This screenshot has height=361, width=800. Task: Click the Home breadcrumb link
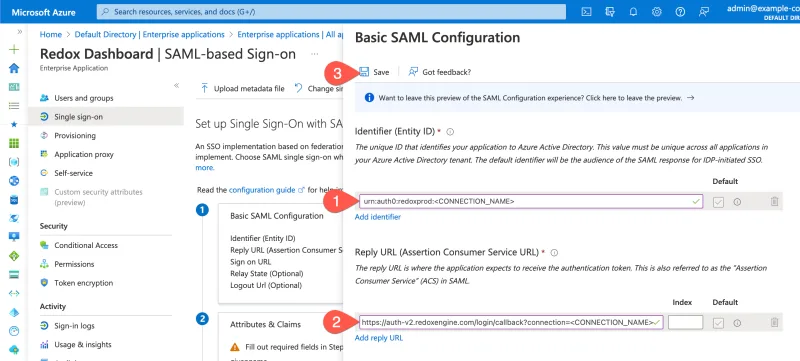(x=51, y=35)
